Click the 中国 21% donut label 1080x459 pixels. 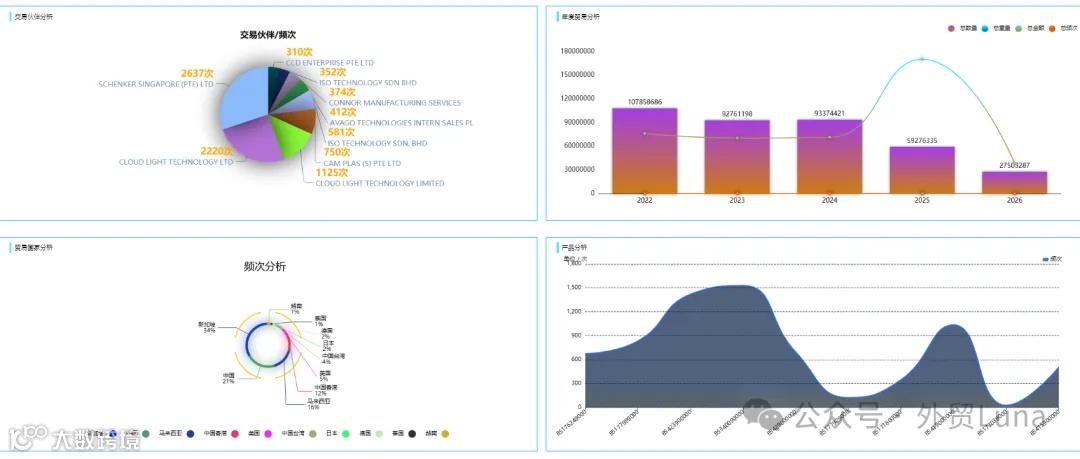229,378
